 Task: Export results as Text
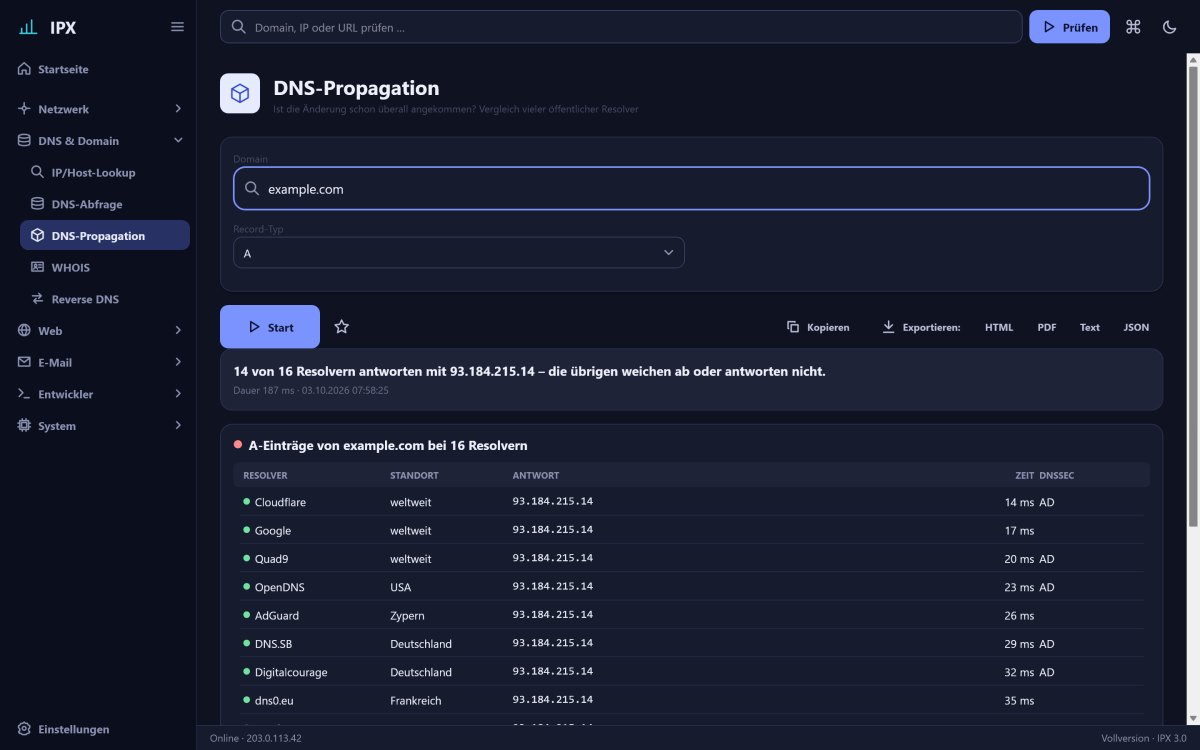click(1090, 327)
